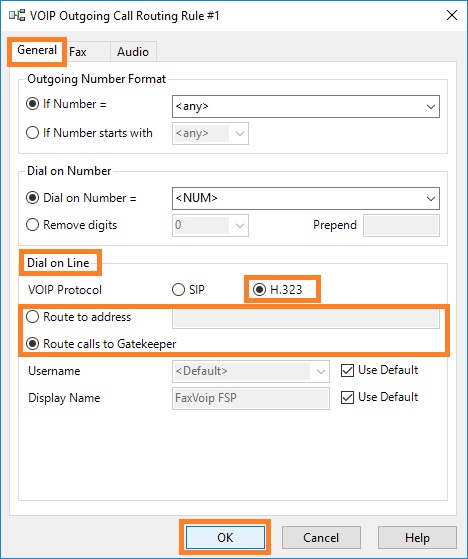Open the Audio tab
Screen dimensions: 468x559
[x=133, y=52]
